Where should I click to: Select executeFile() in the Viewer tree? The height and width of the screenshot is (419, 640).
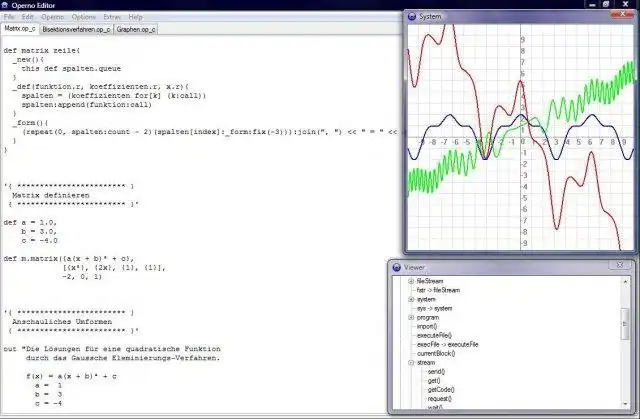(x=434, y=335)
